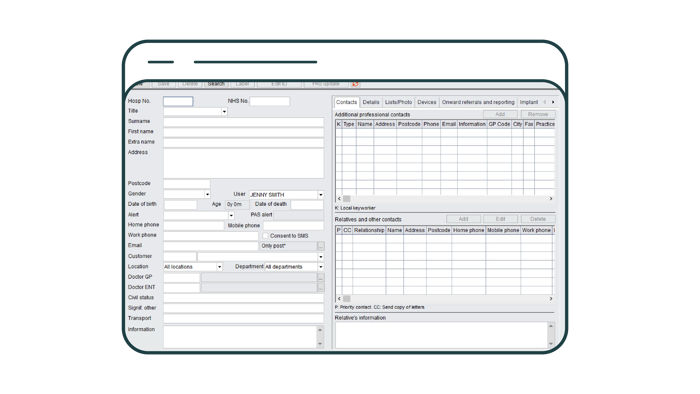The width and height of the screenshot is (700, 394).
Task: Click the professional contacts horizontal scrollbar thumb
Action: tap(346, 199)
